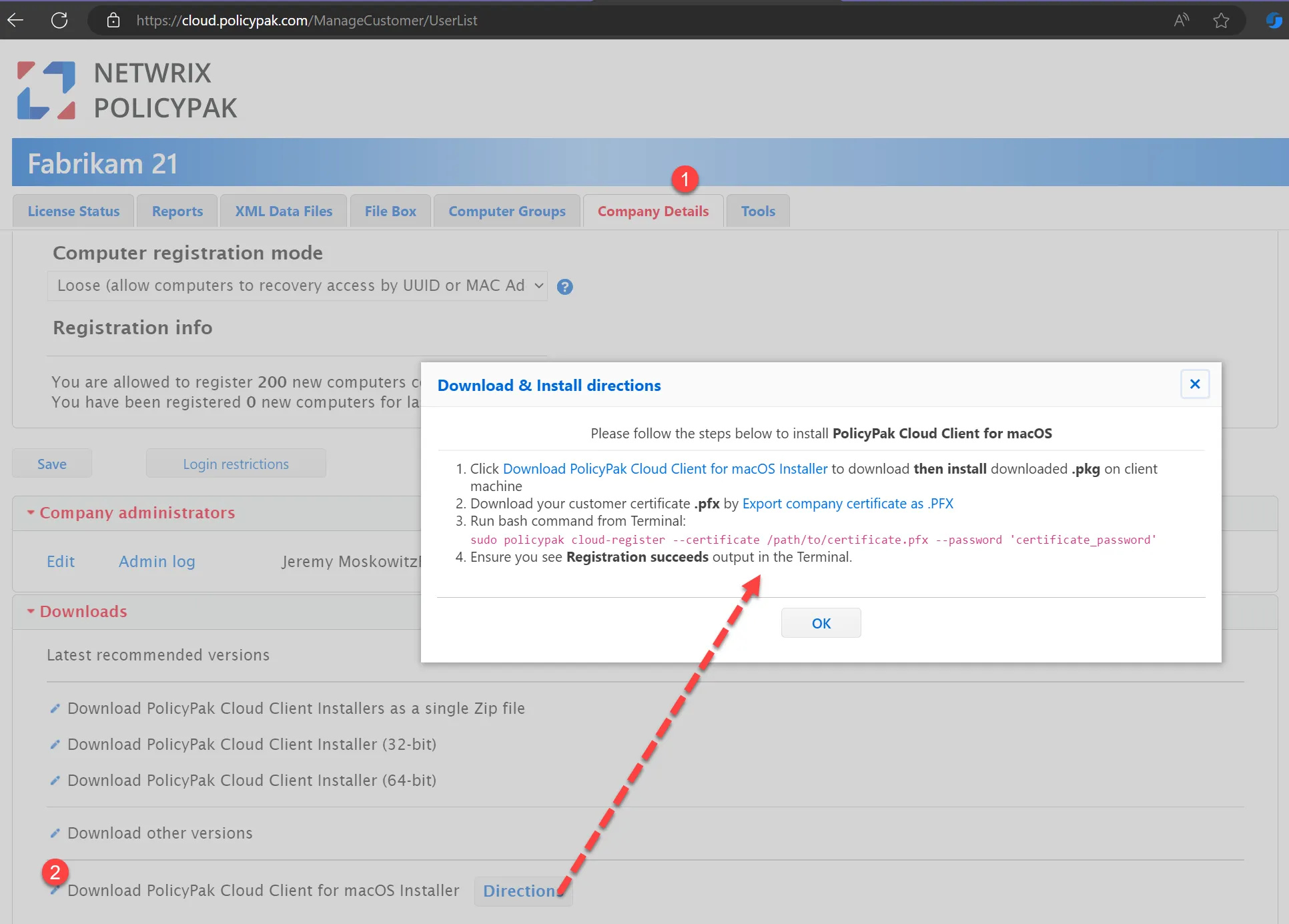Open Export company certificate as .PFX link
The width and height of the screenshot is (1289, 924).
point(848,503)
